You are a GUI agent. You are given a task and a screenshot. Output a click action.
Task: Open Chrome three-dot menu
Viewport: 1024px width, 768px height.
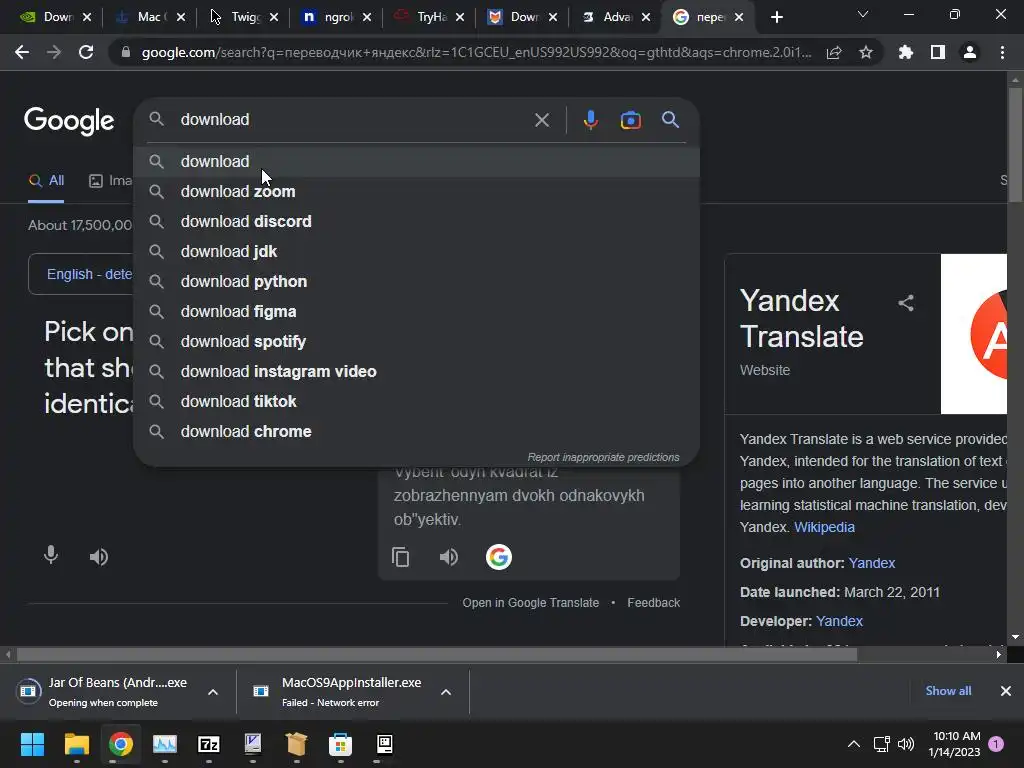point(1002,52)
